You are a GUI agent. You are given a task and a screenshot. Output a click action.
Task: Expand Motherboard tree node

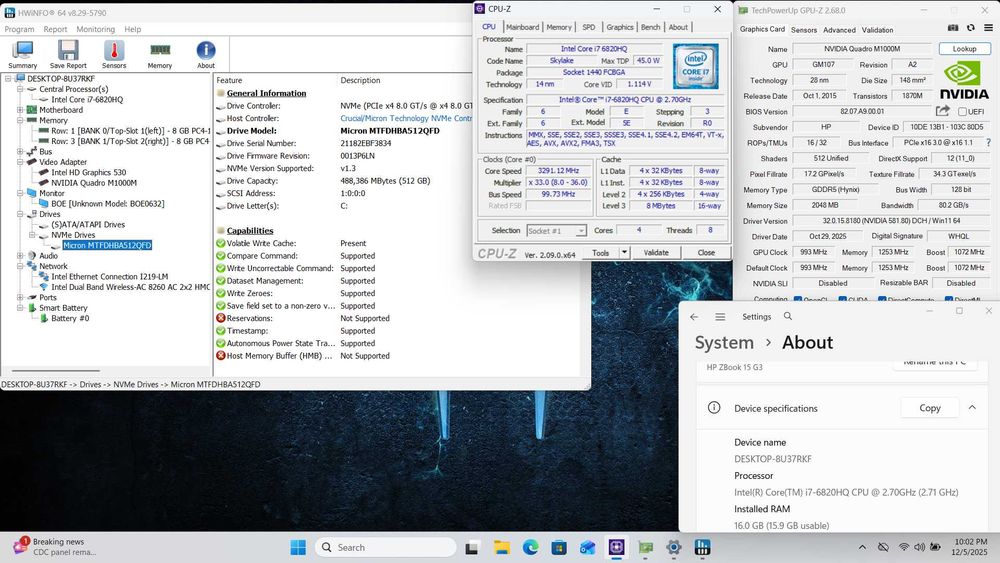[x=20, y=110]
